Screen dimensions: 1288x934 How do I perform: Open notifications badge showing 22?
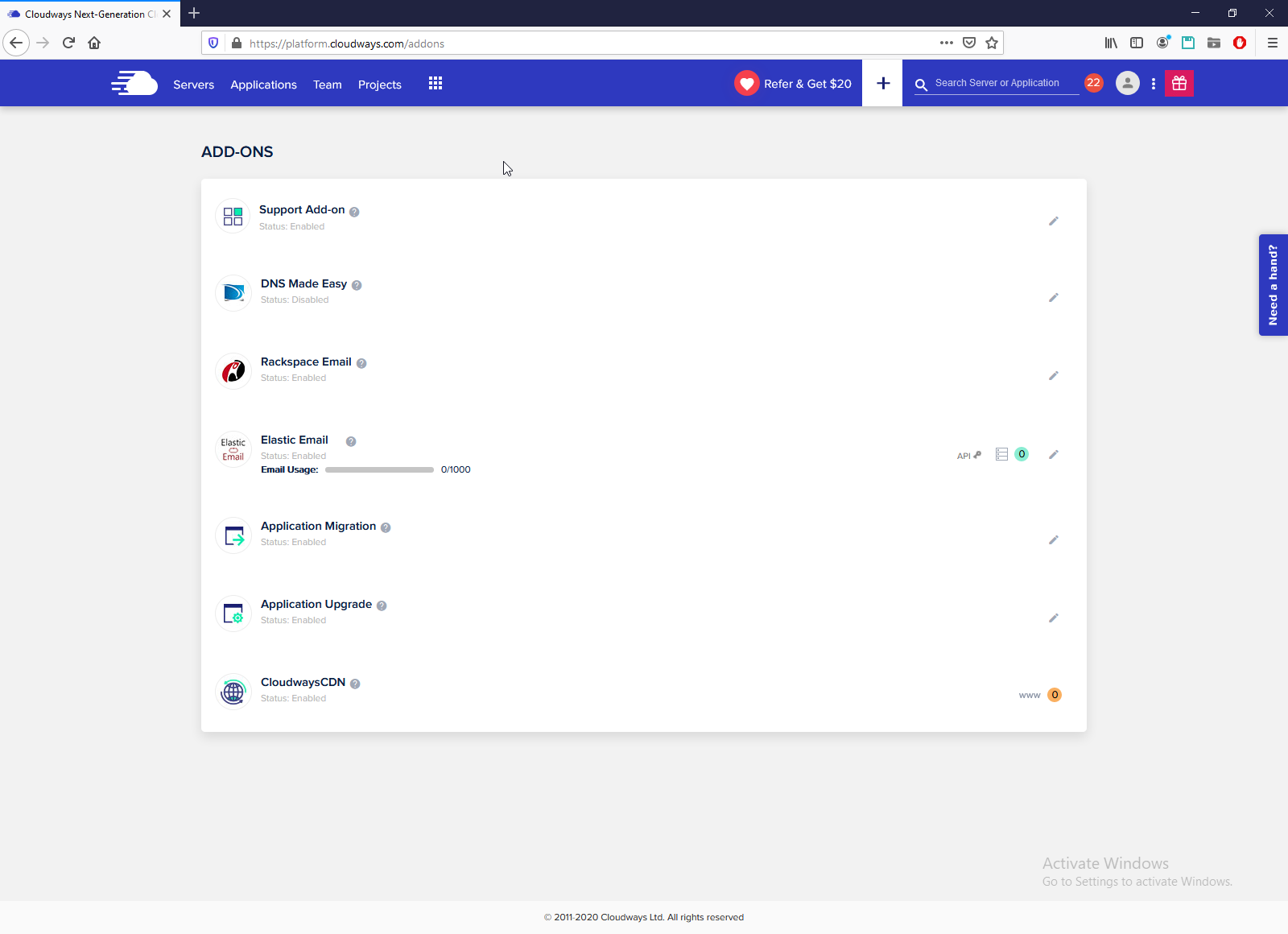point(1093,82)
